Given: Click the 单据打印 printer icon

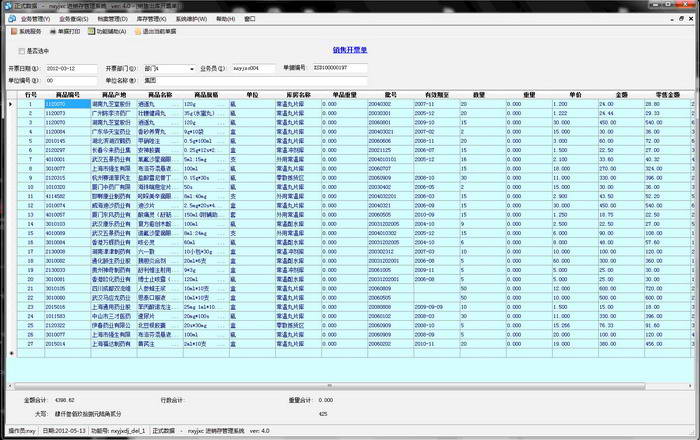Looking at the screenshot, I should point(53,32).
